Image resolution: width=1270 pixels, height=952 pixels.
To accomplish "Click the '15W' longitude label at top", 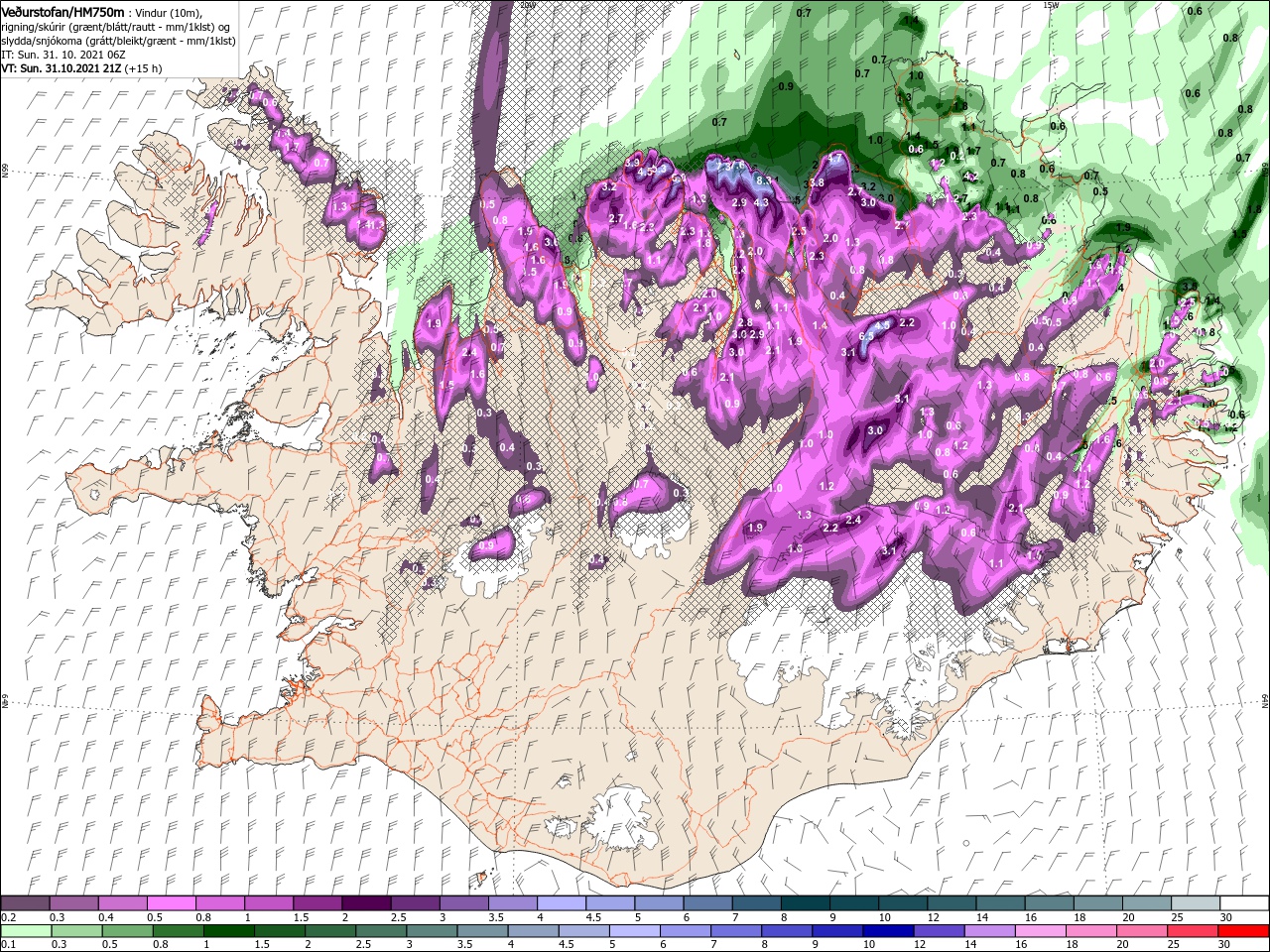I will pyautogui.click(x=1051, y=5).
